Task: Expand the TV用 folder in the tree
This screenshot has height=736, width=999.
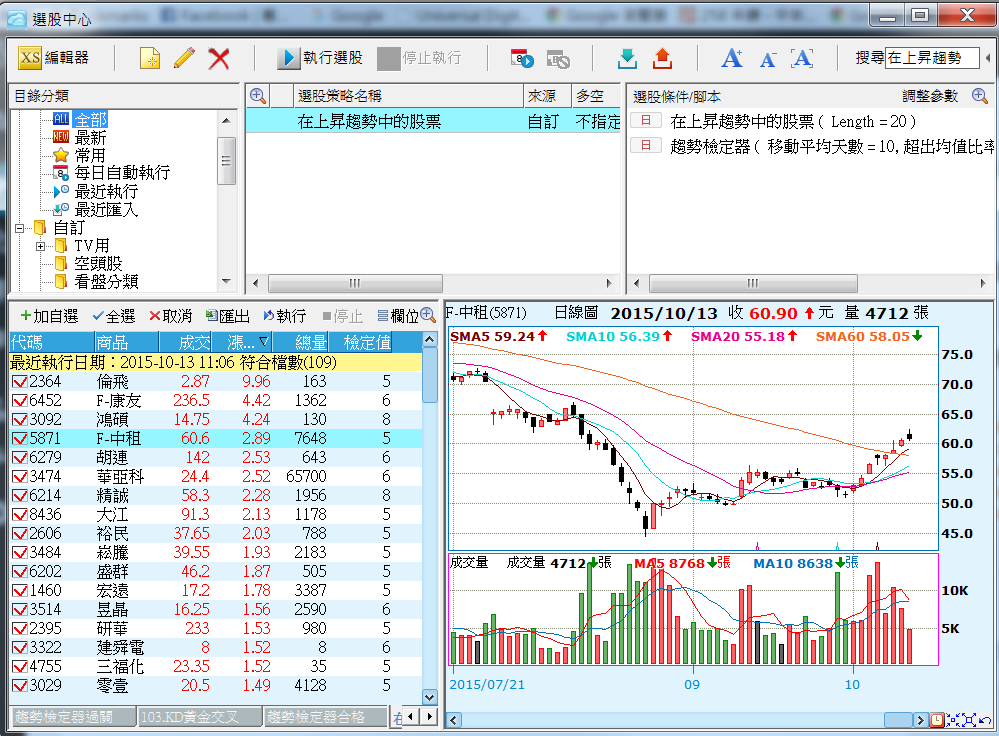Action: 40,246
